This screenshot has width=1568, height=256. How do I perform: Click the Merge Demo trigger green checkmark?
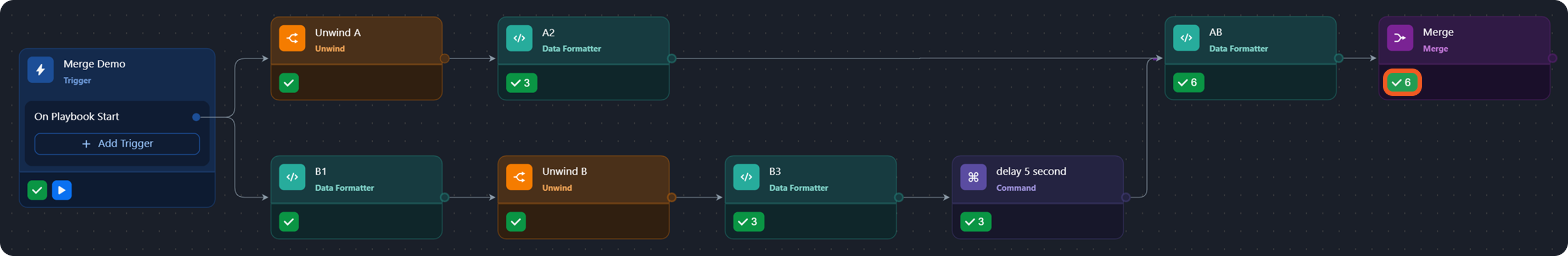click(37, 190)
